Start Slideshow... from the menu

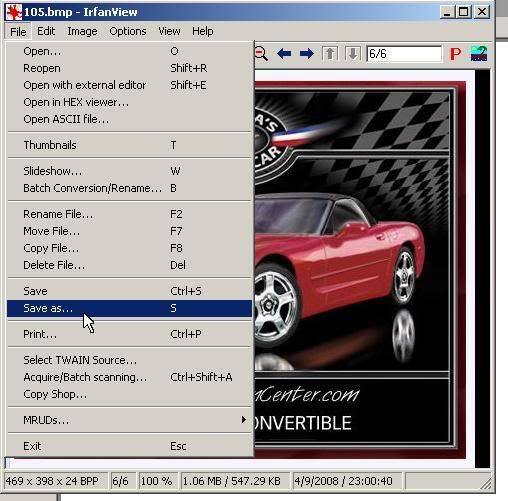coord(130,171)
